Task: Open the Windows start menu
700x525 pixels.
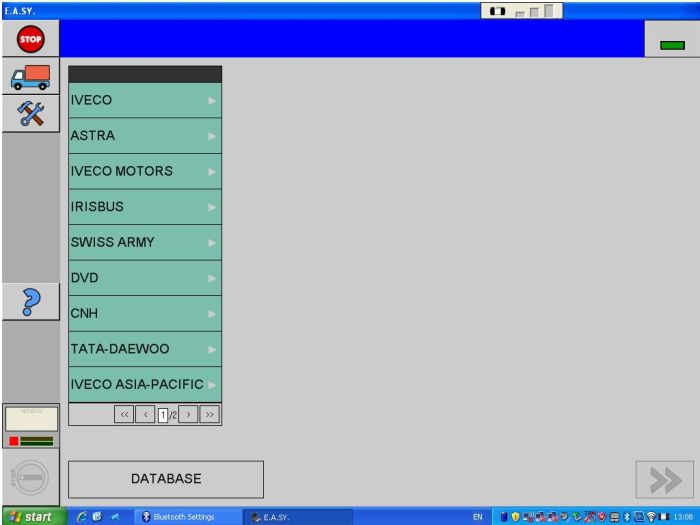Action: pyautogui.click(x=34, y=517)
